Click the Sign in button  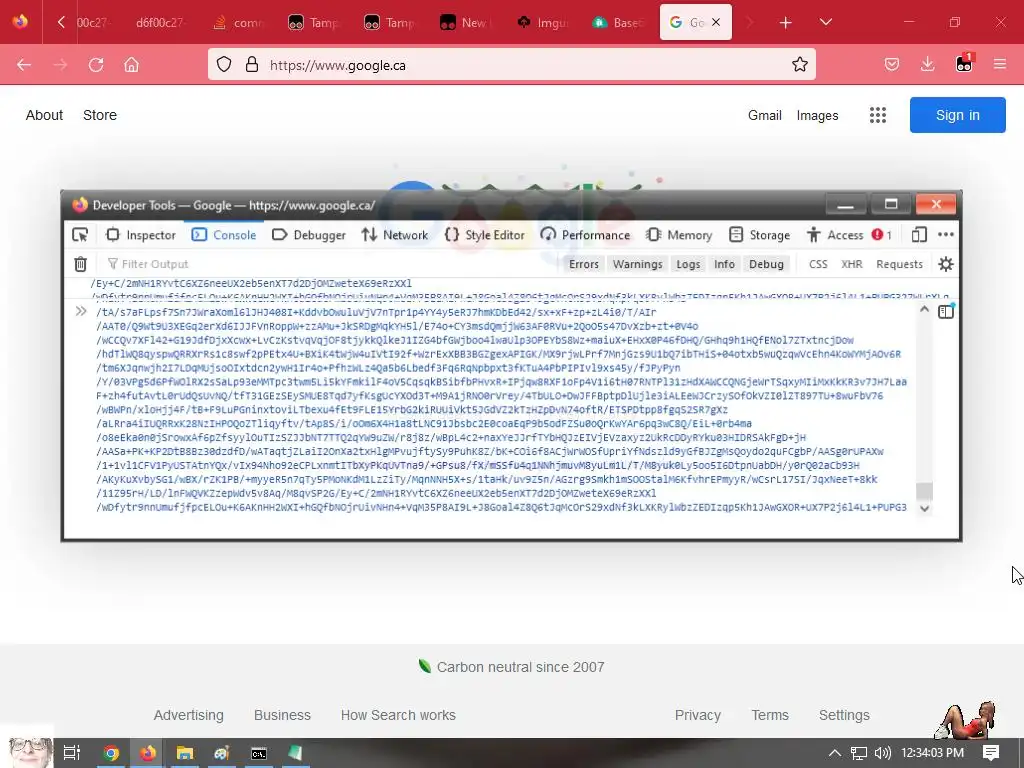[x=957, y=115]
